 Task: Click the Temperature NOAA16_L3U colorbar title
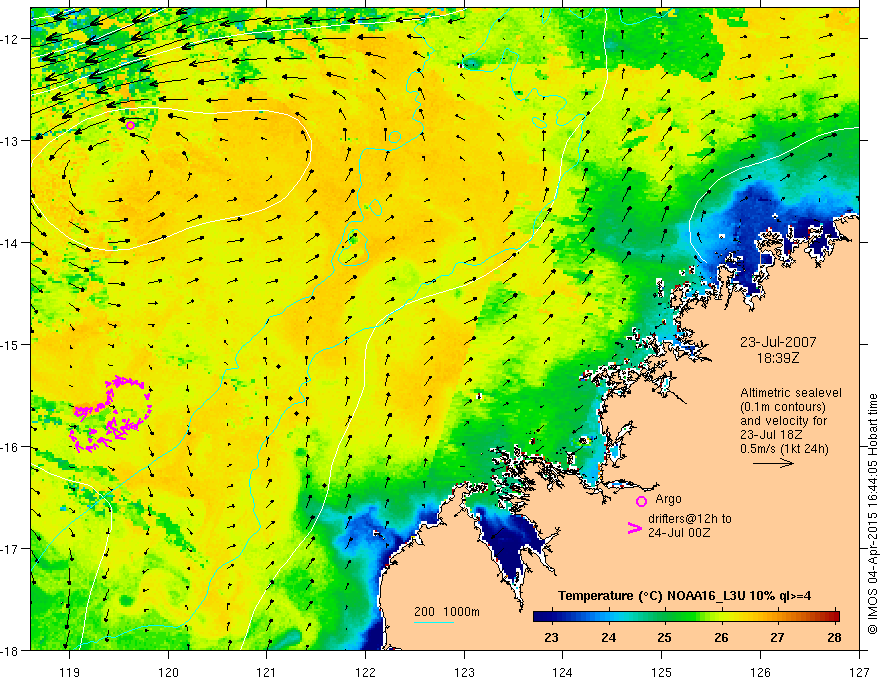pyautogui.click(x=684, y=596)
